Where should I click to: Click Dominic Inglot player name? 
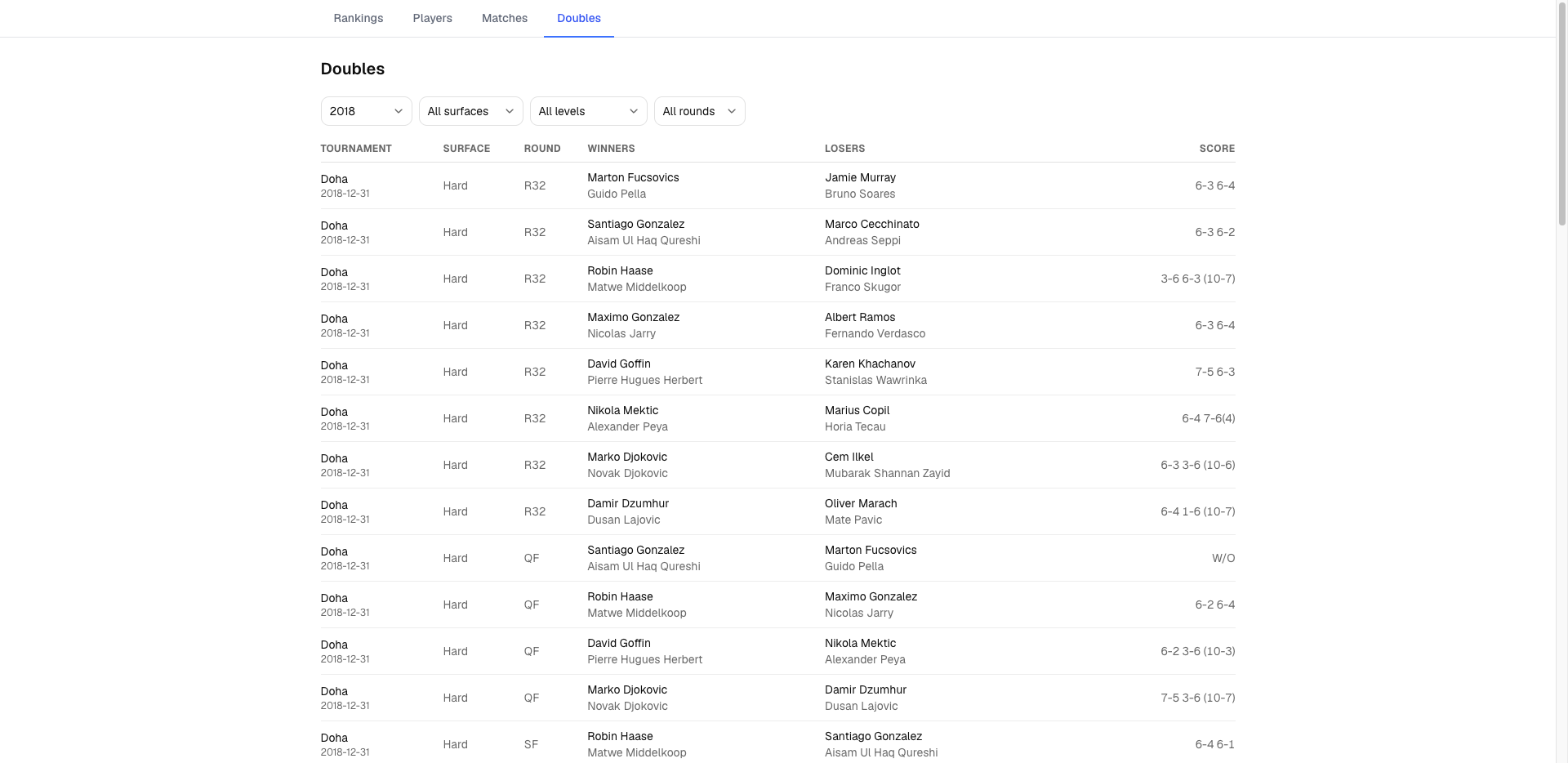(x=862, y=270)
